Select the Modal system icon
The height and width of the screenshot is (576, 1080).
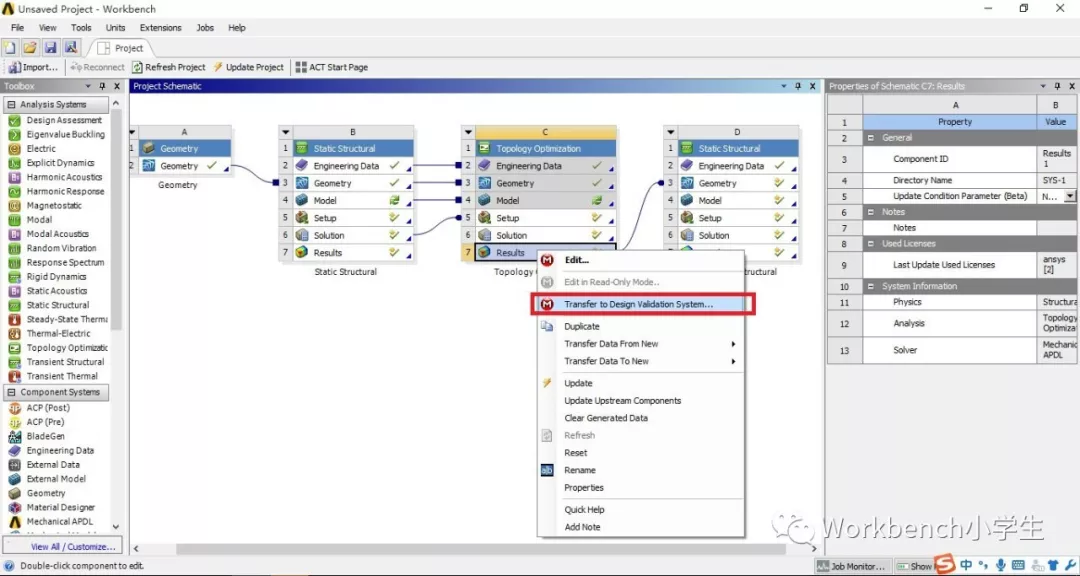tap(14, 220)
